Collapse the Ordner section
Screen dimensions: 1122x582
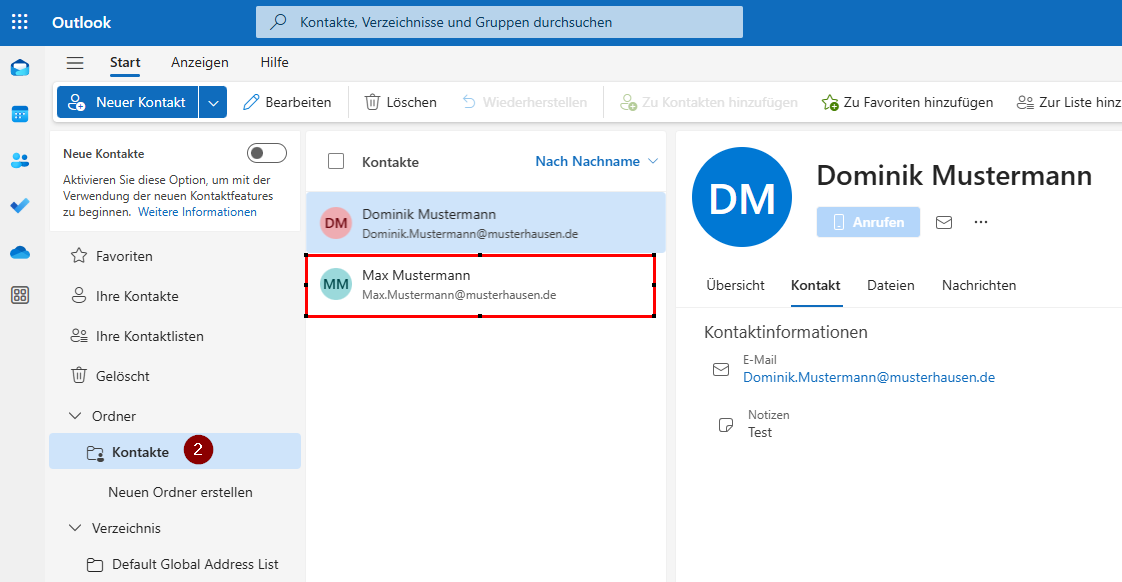(75, 416)
